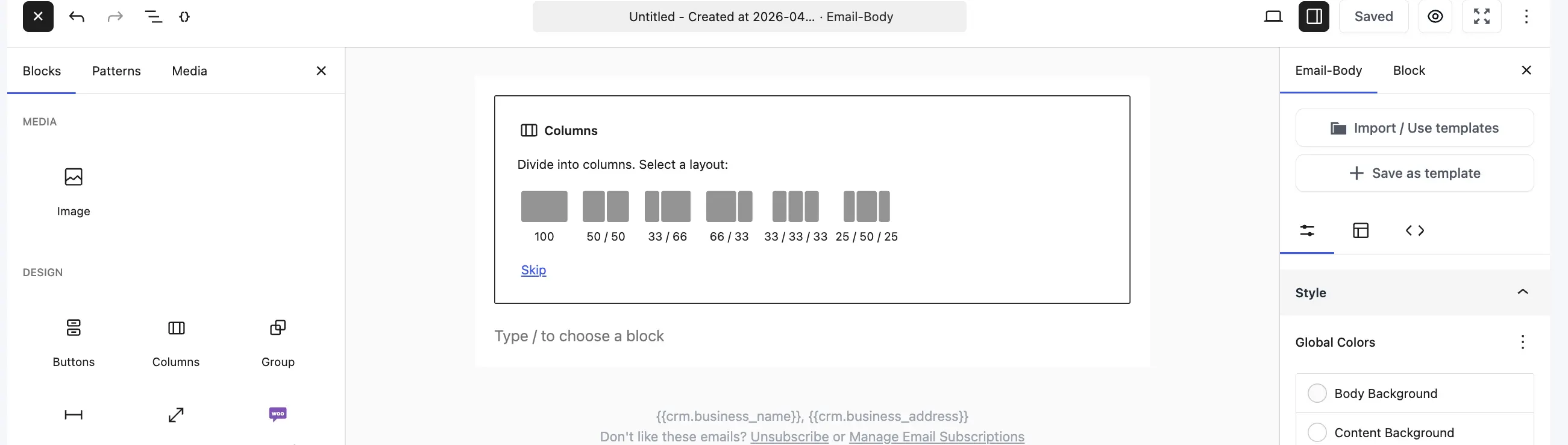Switch to the Block tab
This screenshot has width=1568, height=445.
[1408, 71]
